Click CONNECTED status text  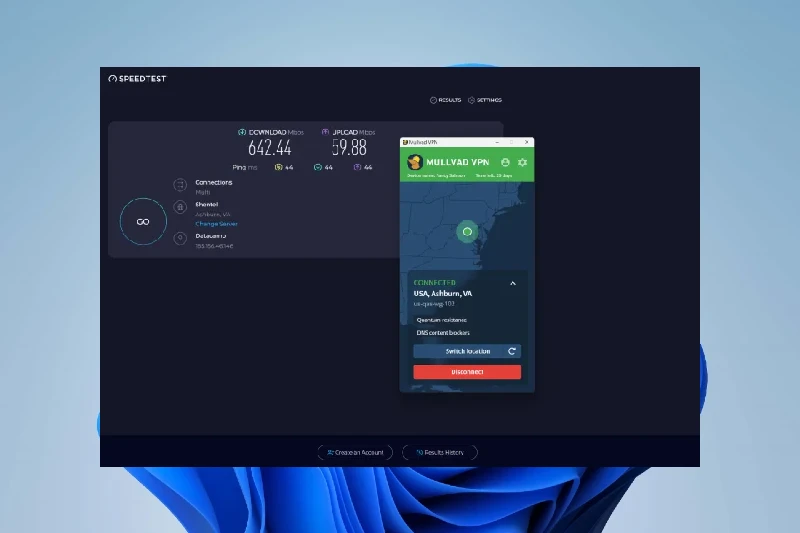[435, 283]
